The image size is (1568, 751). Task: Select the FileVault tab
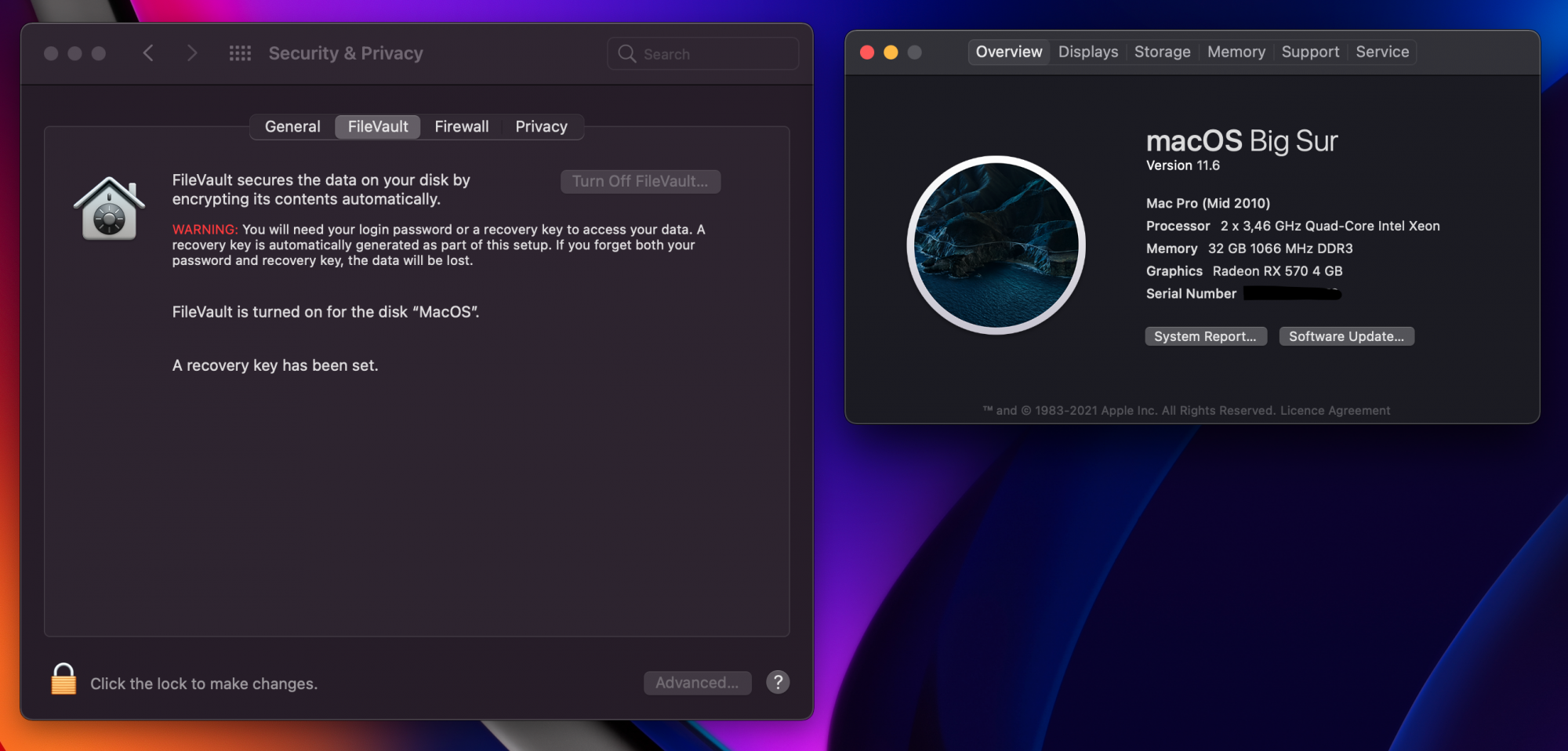coord(378,126)
